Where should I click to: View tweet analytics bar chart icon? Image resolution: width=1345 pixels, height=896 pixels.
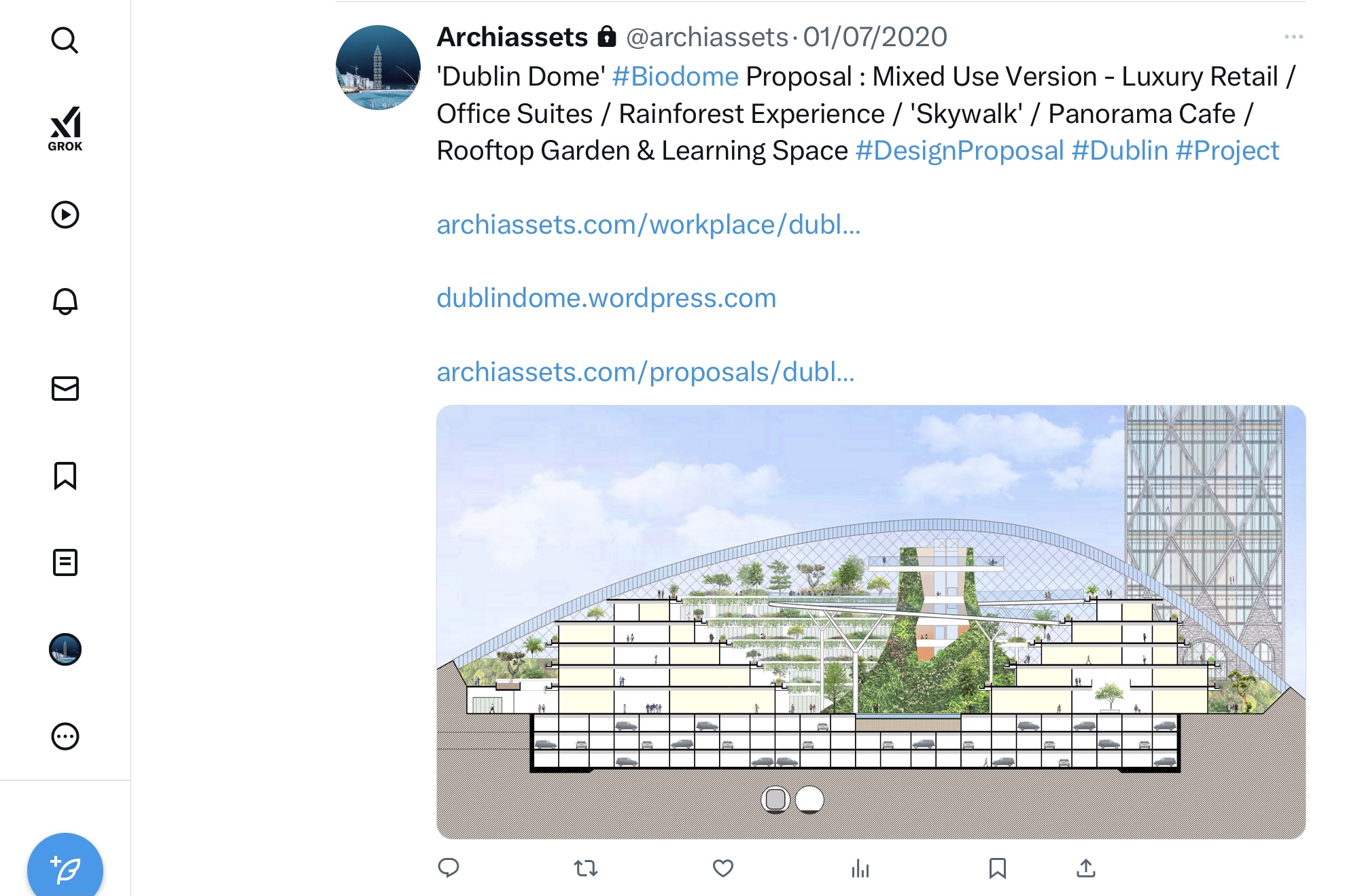coord(860,867)
